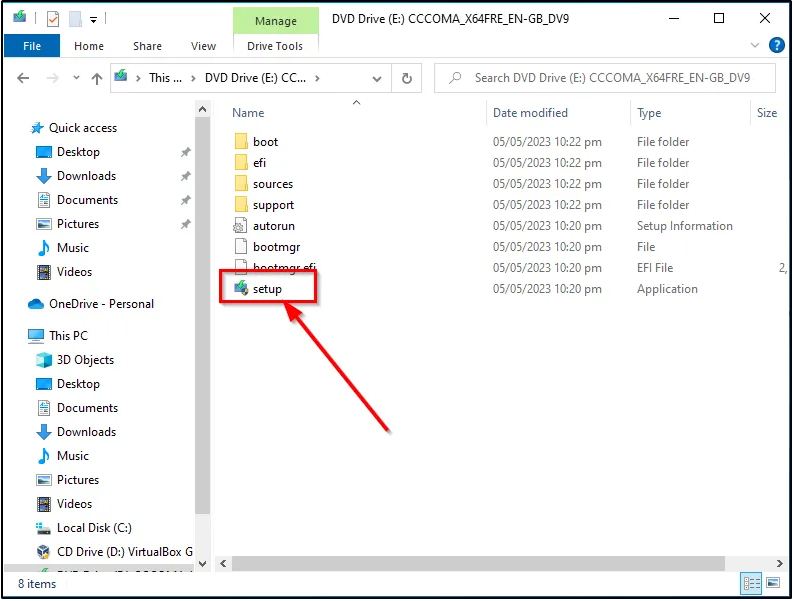Image resolution: width=794 pixels, height=601 pixels.
Task: Click the autorun Setup Information type cell
Action: click(685, 226)
